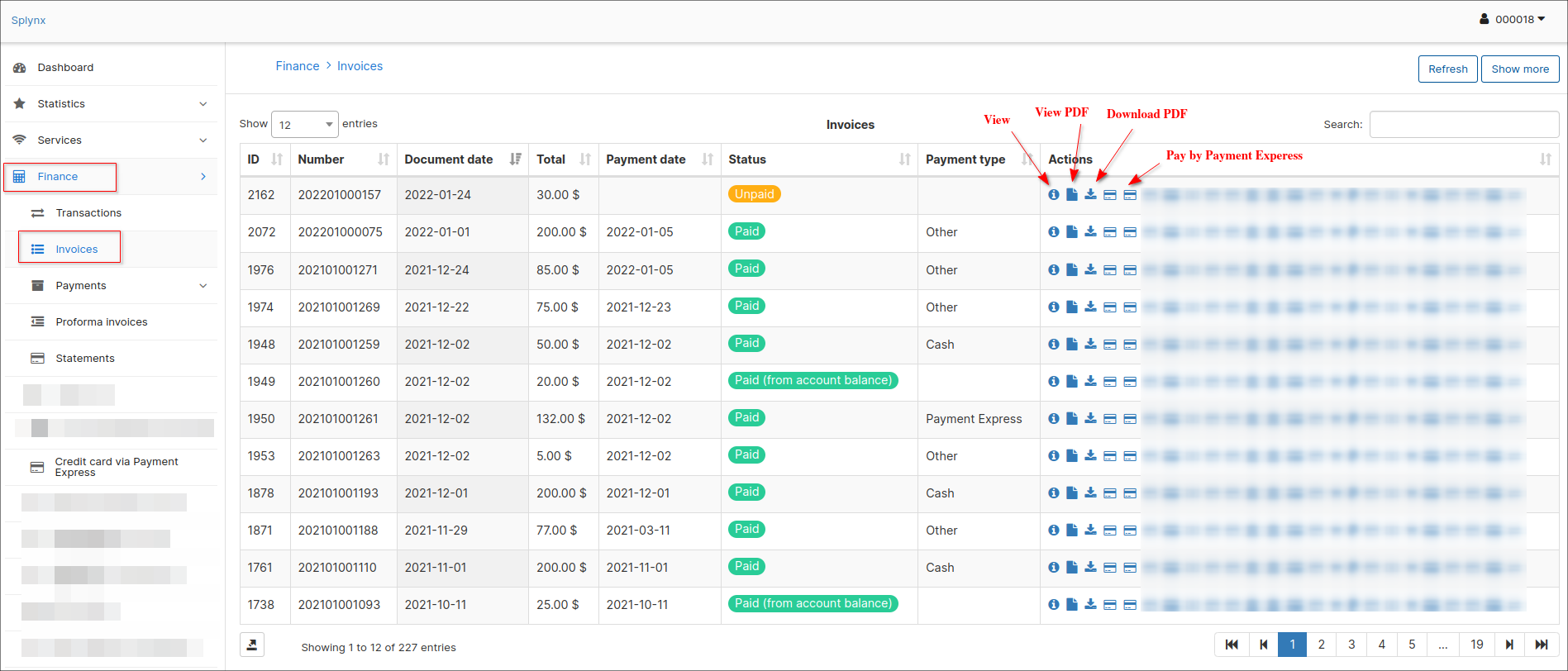The height and width of the screenshot is (671, 1568).
Task: Jump to first page of invoices
Action: tap(1232, 645)
